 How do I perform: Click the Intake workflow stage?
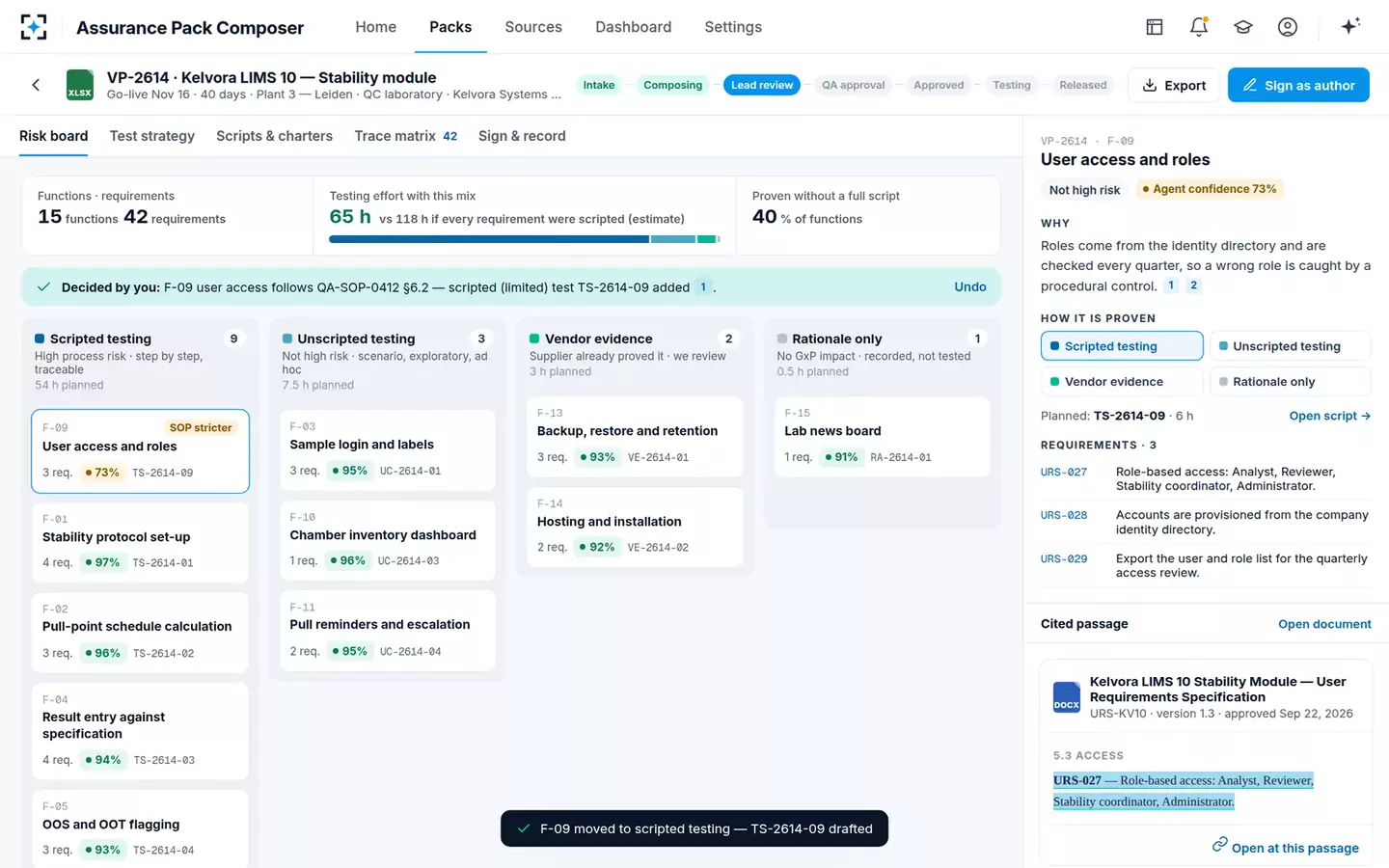point(599,85)
